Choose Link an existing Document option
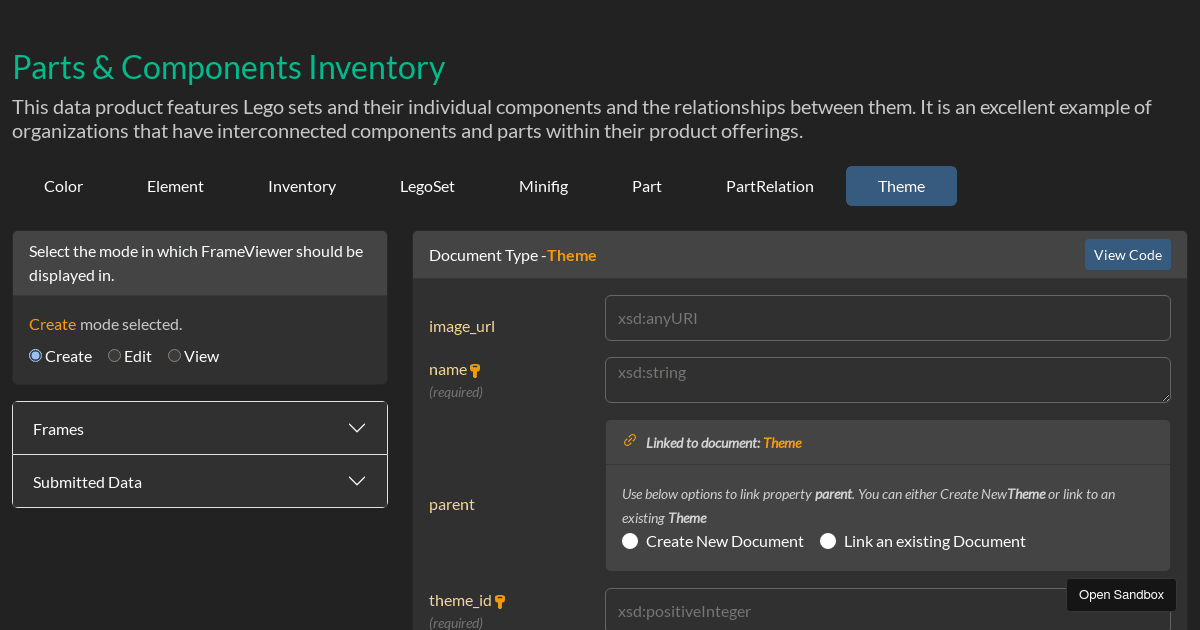This screenshot has width=1200, height=630. (x=828, y=540)
